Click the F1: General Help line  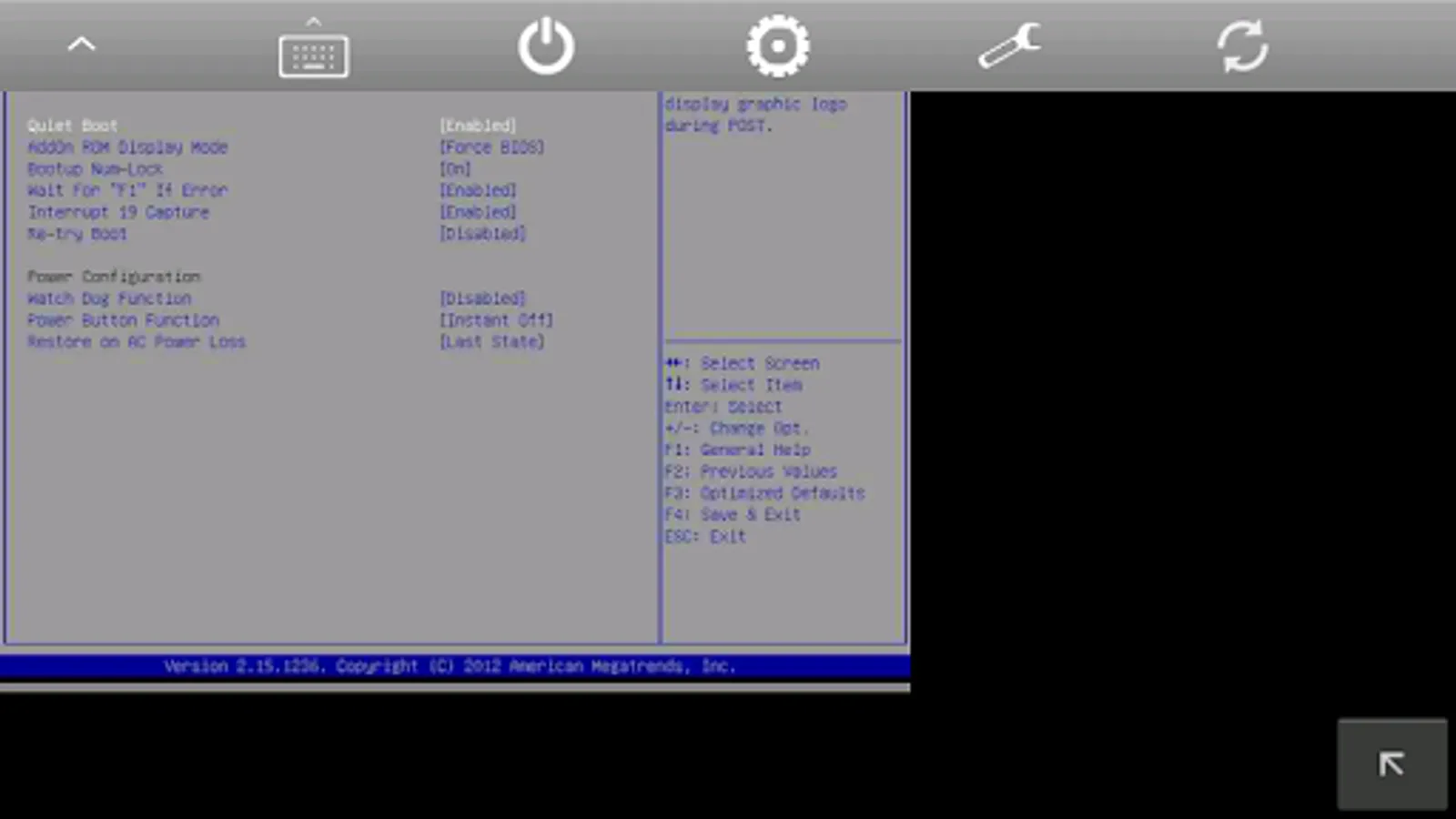click(x=737, y=450)
